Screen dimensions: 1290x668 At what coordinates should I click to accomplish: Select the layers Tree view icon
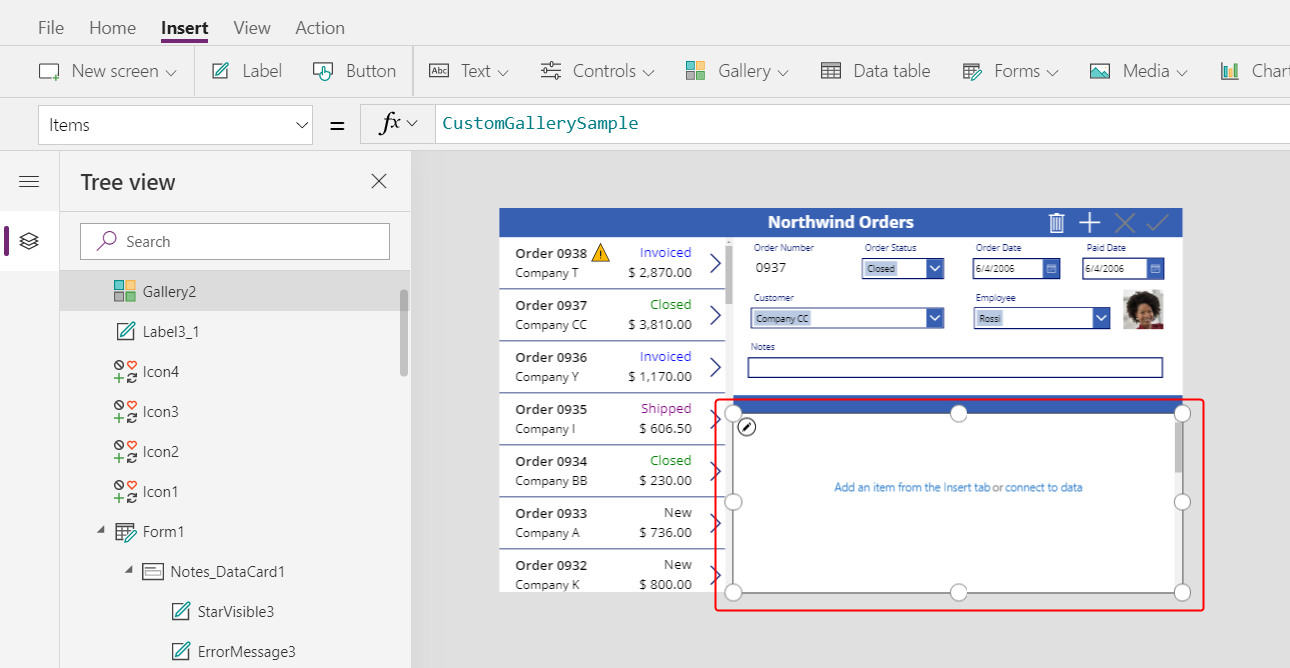click(29, 241)
